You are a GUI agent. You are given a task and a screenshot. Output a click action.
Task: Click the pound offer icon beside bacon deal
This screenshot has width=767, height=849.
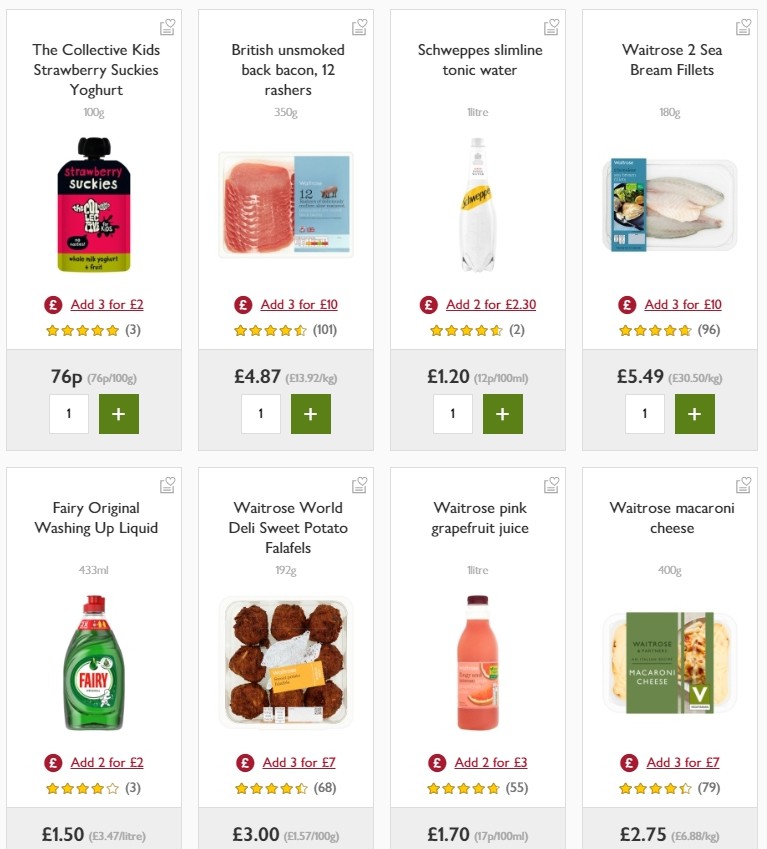pos(241,304)
